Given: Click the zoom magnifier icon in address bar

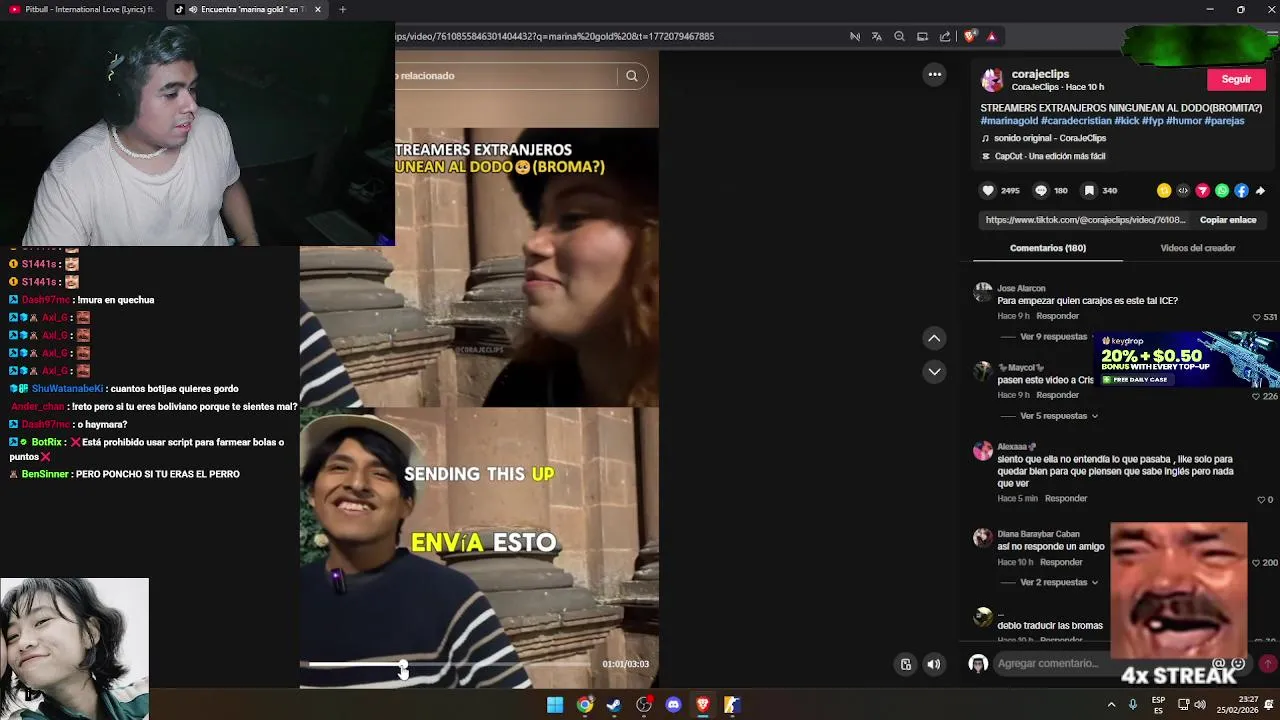Looking at the screenshot, I should 899,36.
